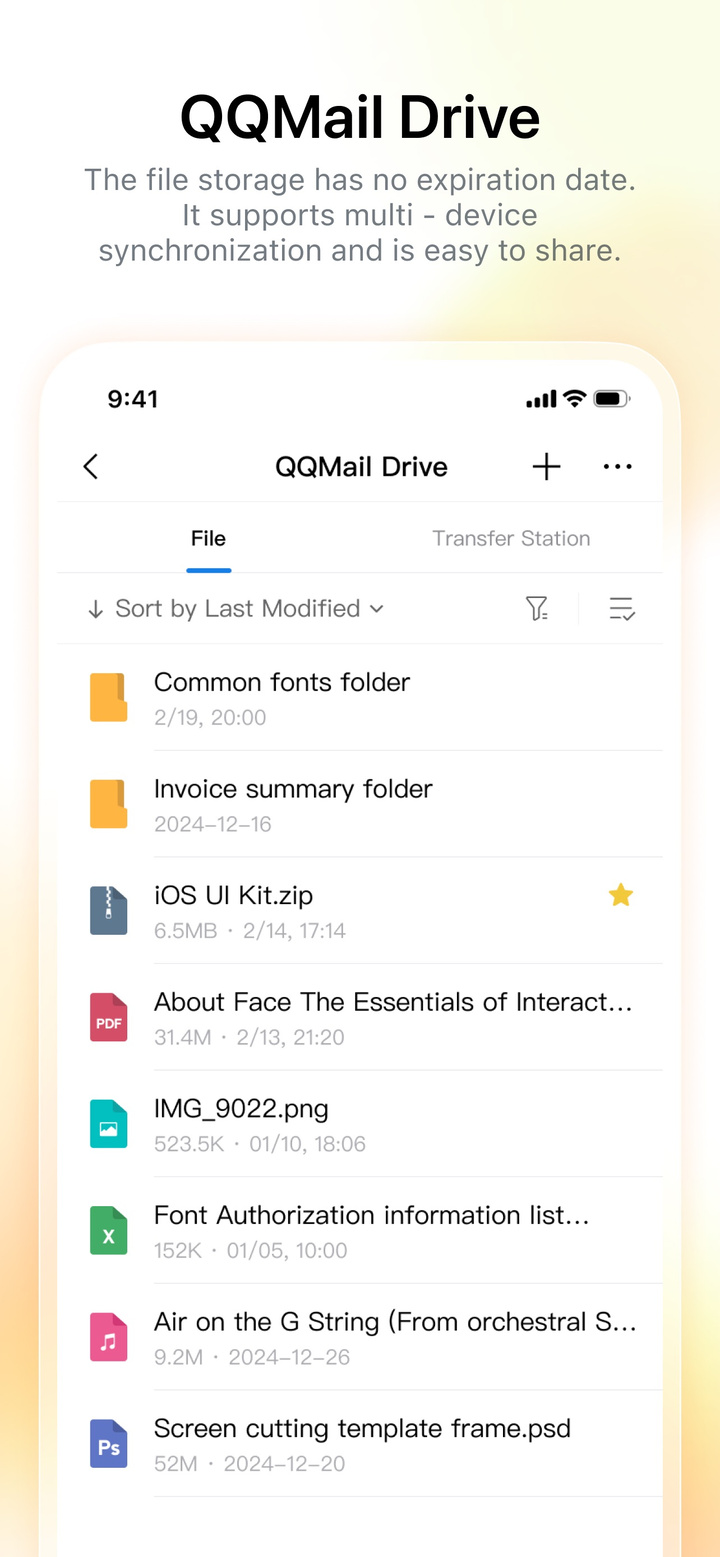Screen dimensions: 720x1557
Task: Open Common fonts folder
Action: (x=360, y=698)
